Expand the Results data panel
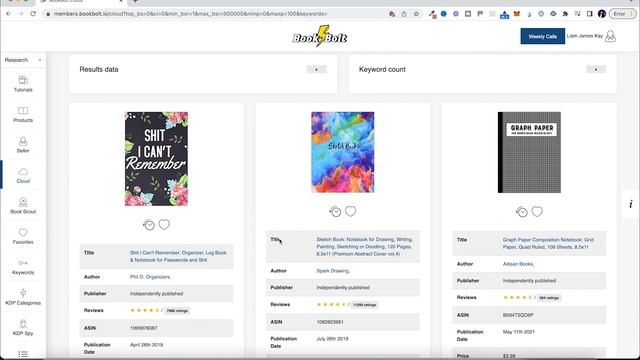Screen dimensions: 640x360 [316, 69]
